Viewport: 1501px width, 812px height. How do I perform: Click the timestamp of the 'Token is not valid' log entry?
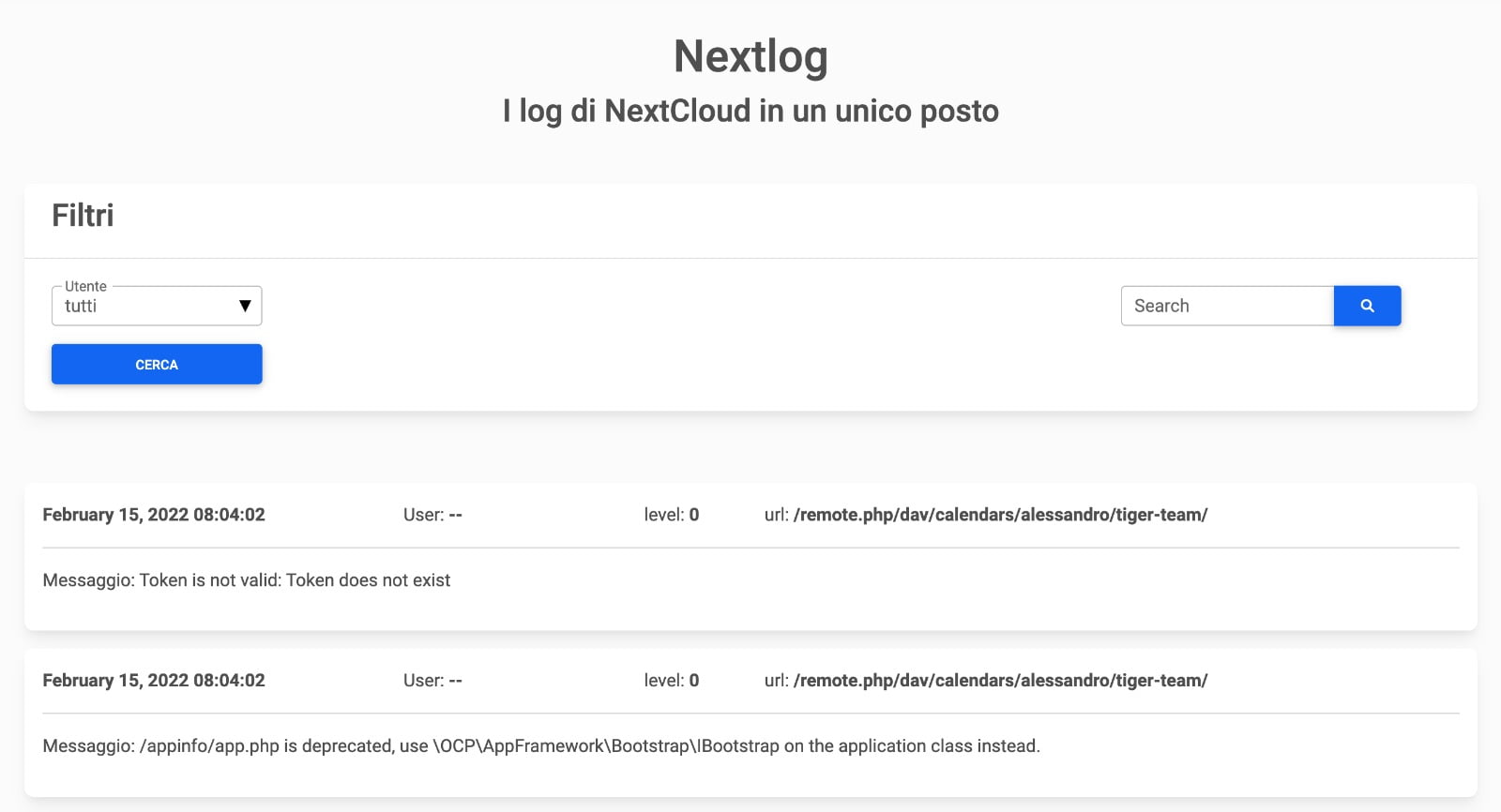click(x=154, y=515)
